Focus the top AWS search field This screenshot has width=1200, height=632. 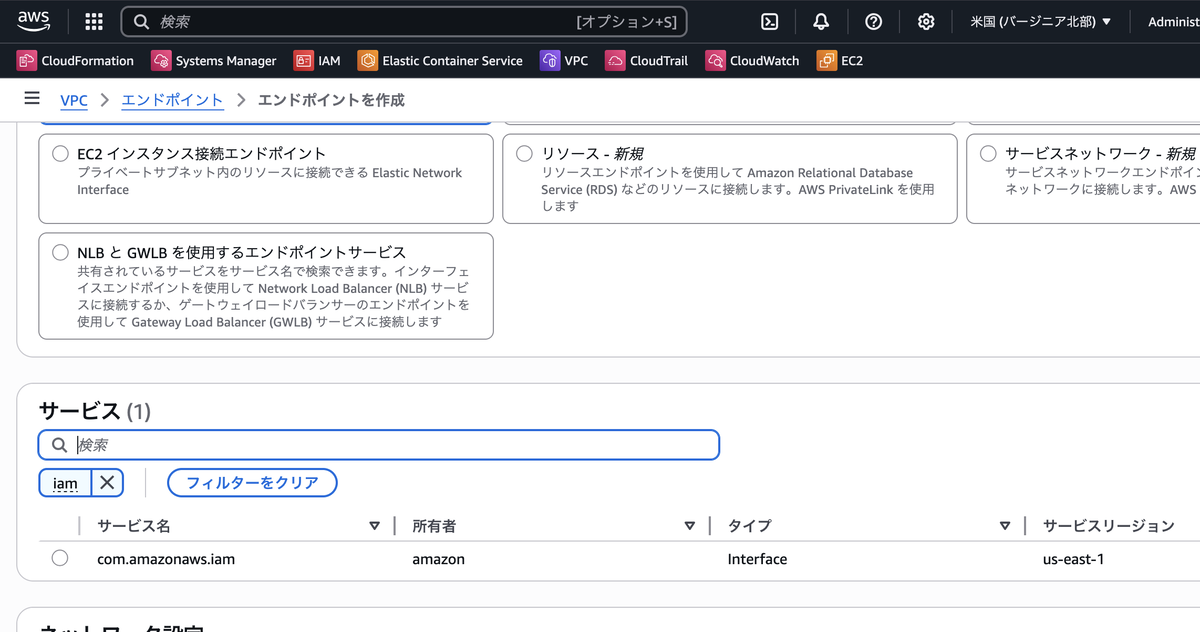point(404,21)
